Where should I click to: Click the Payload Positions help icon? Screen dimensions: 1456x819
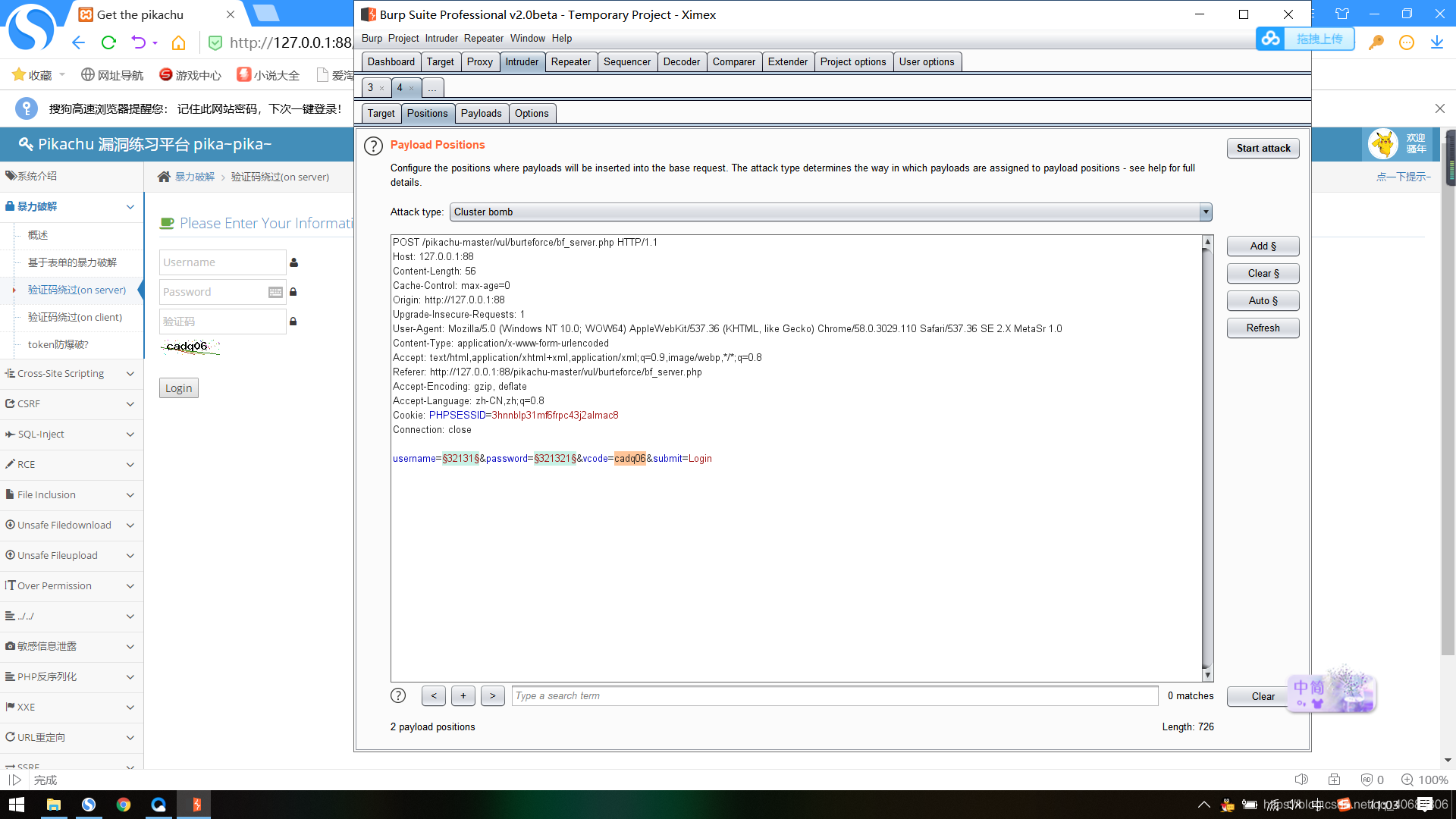pyautogui.click(x=373, y=146)
